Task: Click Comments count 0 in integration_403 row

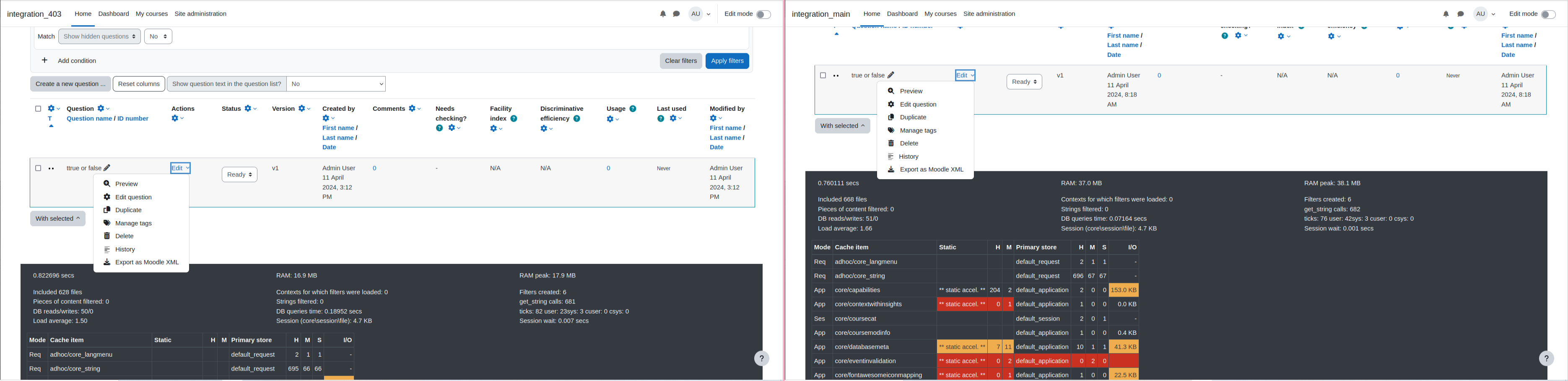Action: (374, 168)
